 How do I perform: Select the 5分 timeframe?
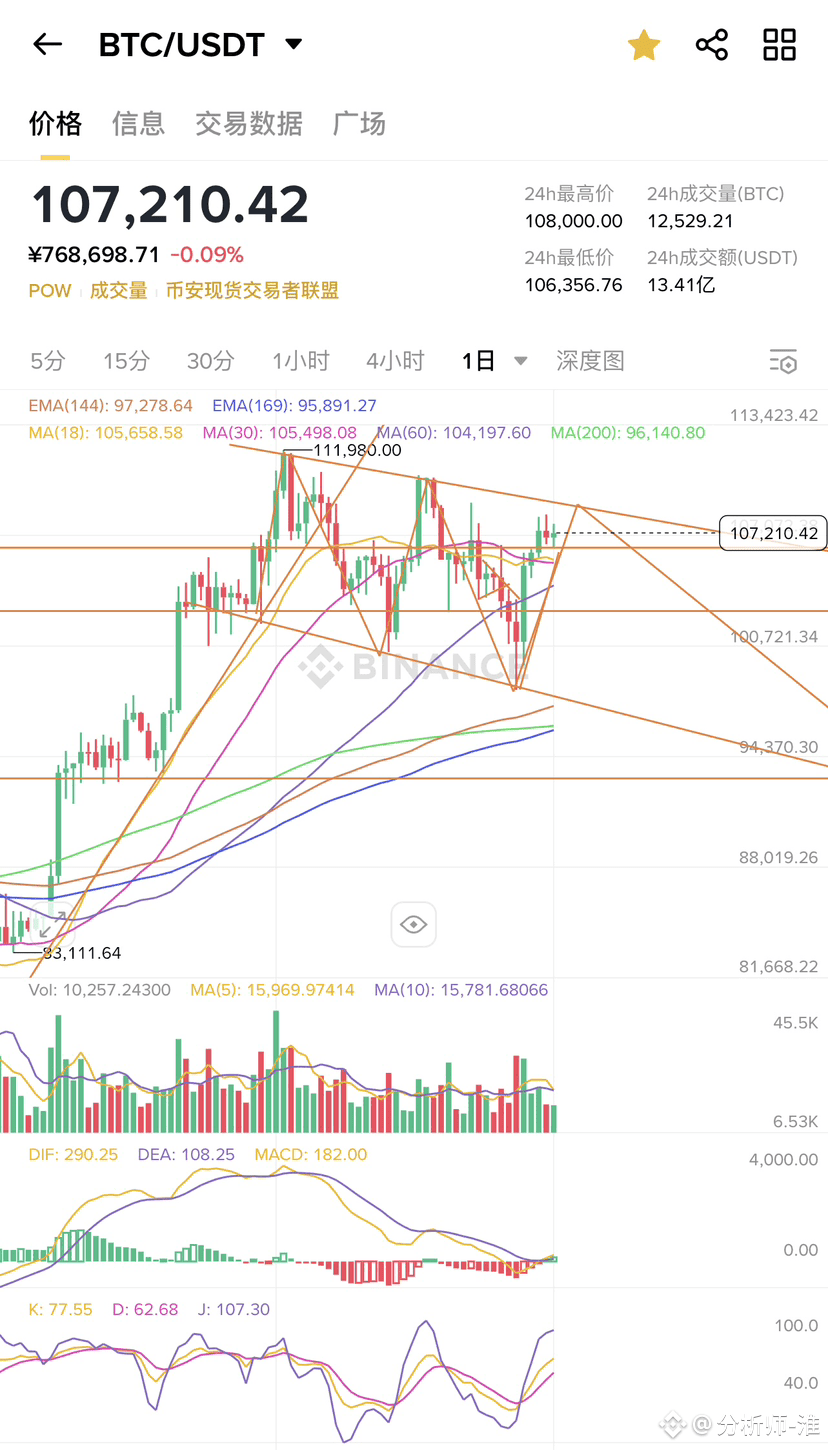(48, 361)
